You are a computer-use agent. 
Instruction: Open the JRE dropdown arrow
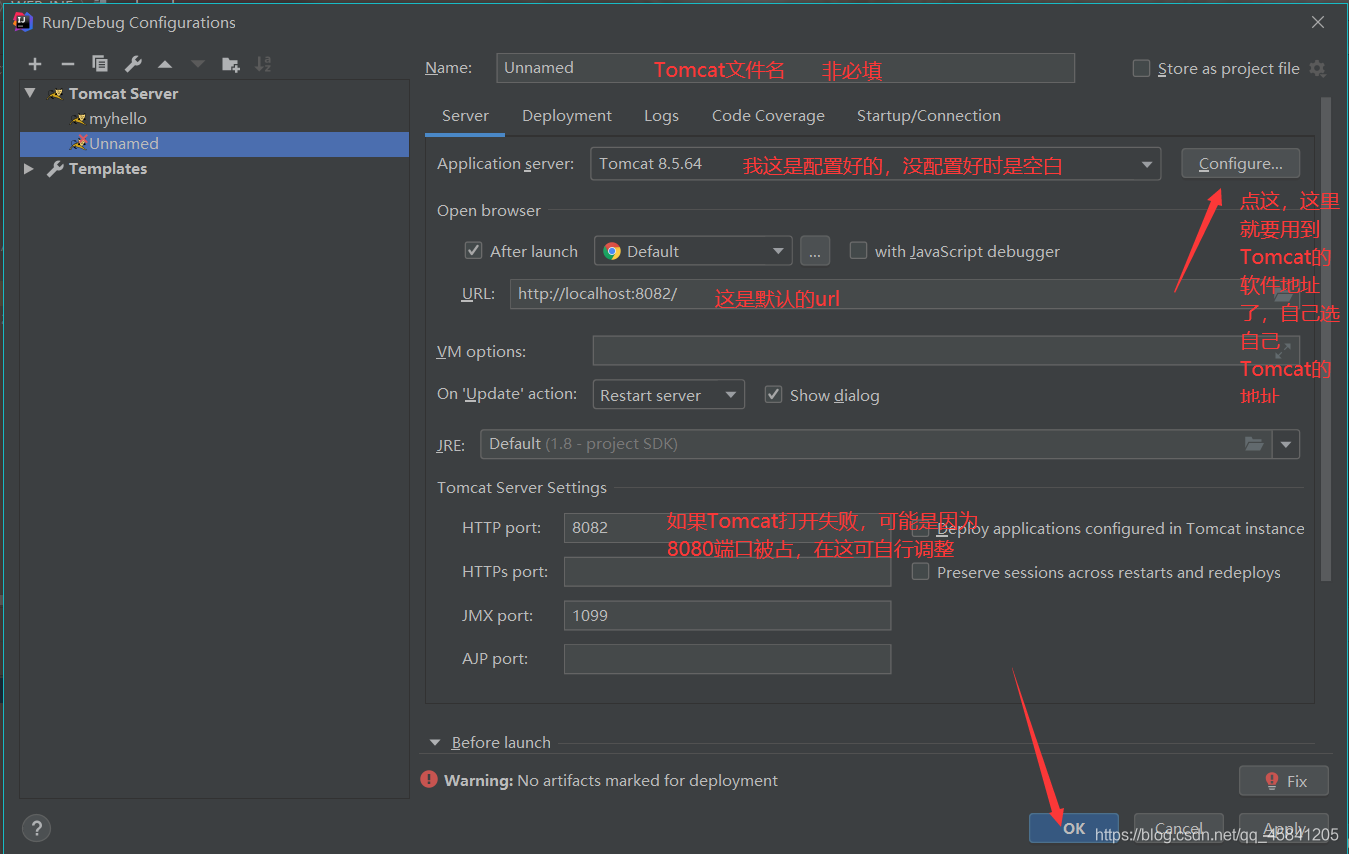coord(1286,444)
